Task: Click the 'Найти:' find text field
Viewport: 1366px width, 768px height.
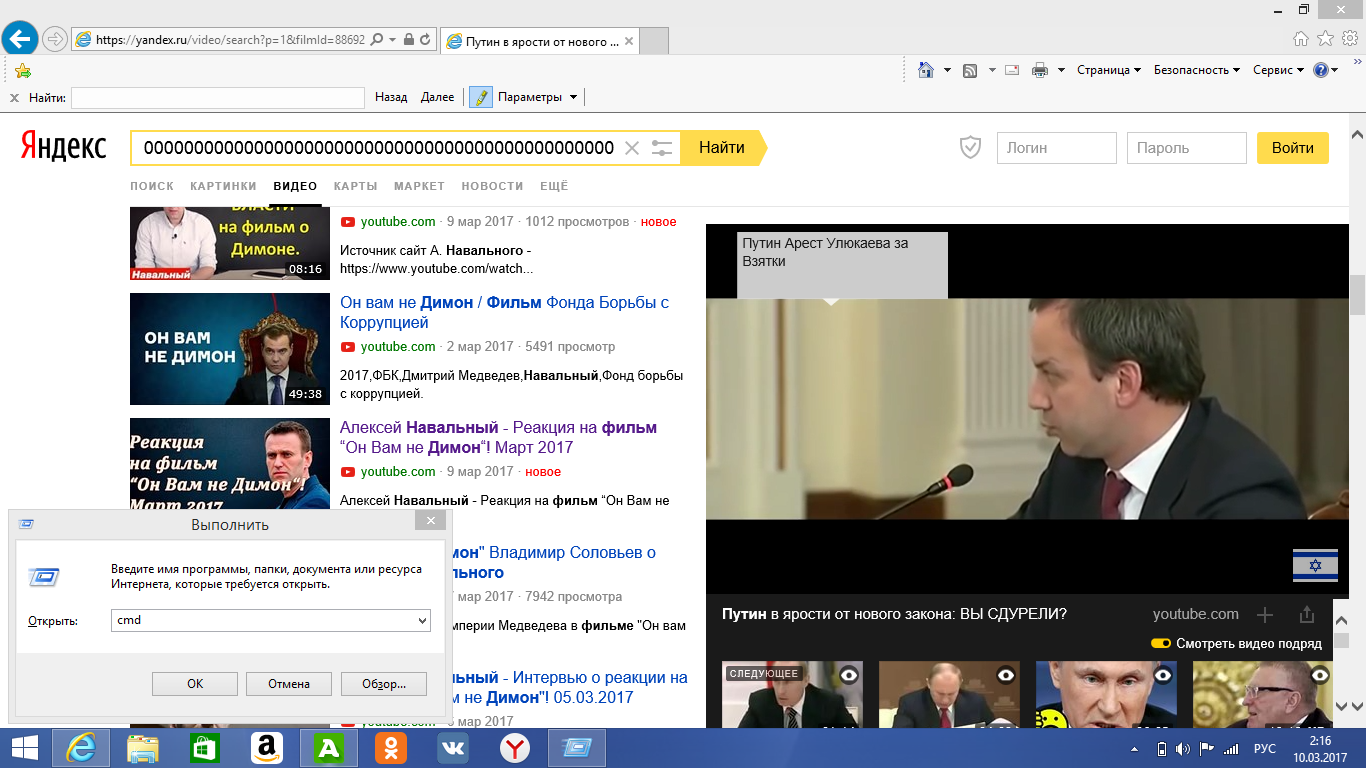Action: (218, 98)
